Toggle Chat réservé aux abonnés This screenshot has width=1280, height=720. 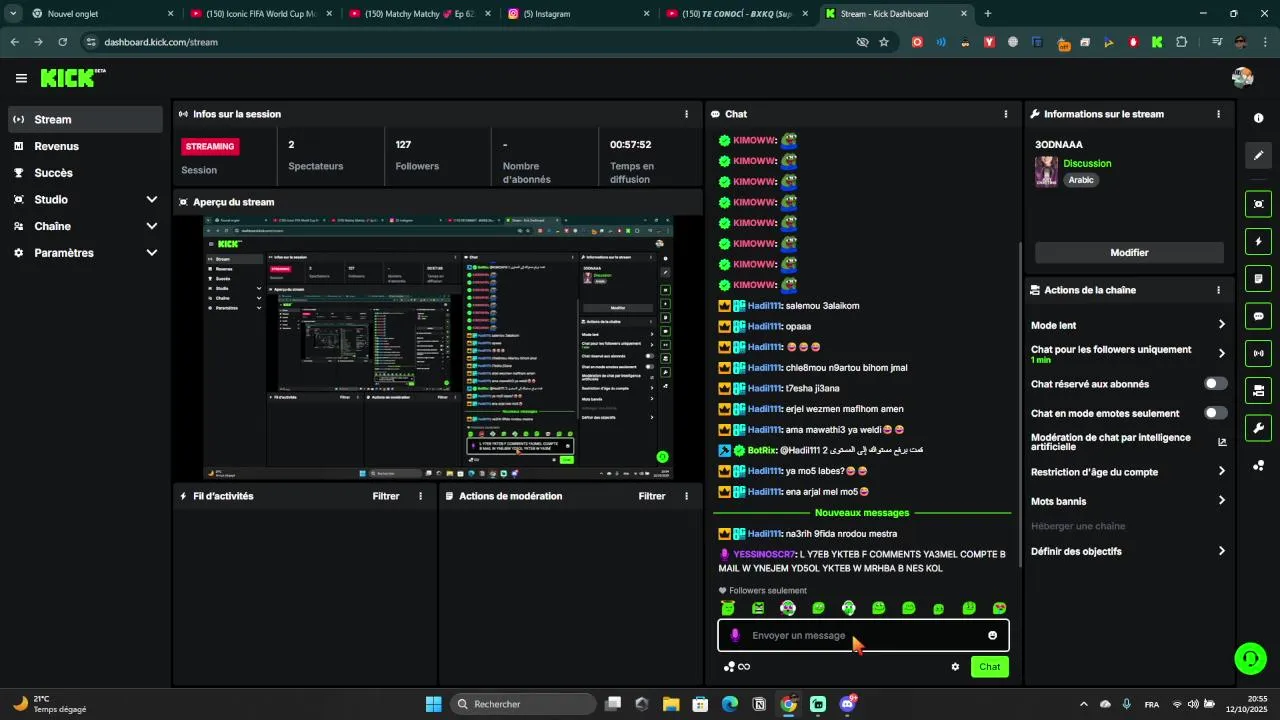coord(1215,384)
